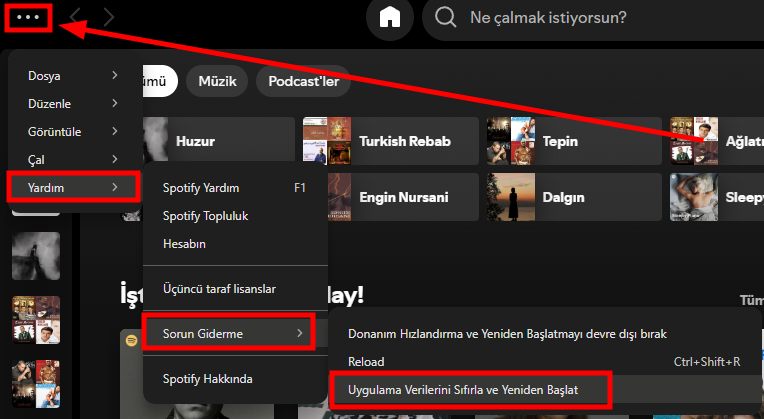
Task: Expand the Çal submenu chevron
Action: [115, 159]
